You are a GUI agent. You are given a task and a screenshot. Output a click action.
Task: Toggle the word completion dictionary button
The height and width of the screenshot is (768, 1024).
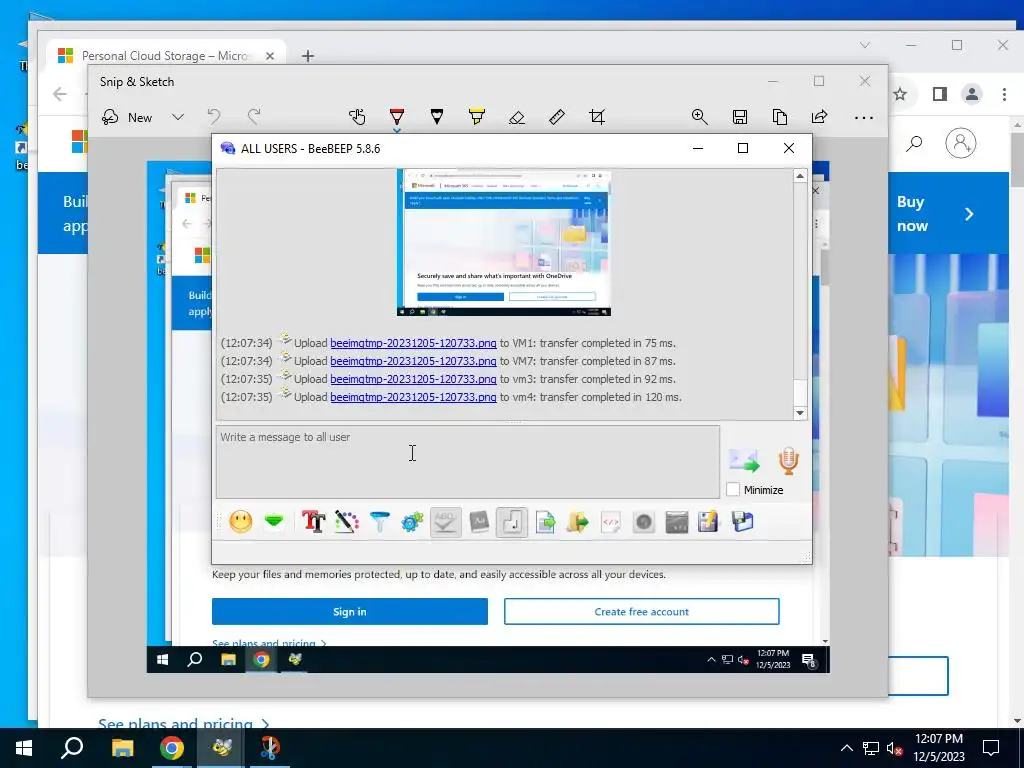(x=479, y=522)
